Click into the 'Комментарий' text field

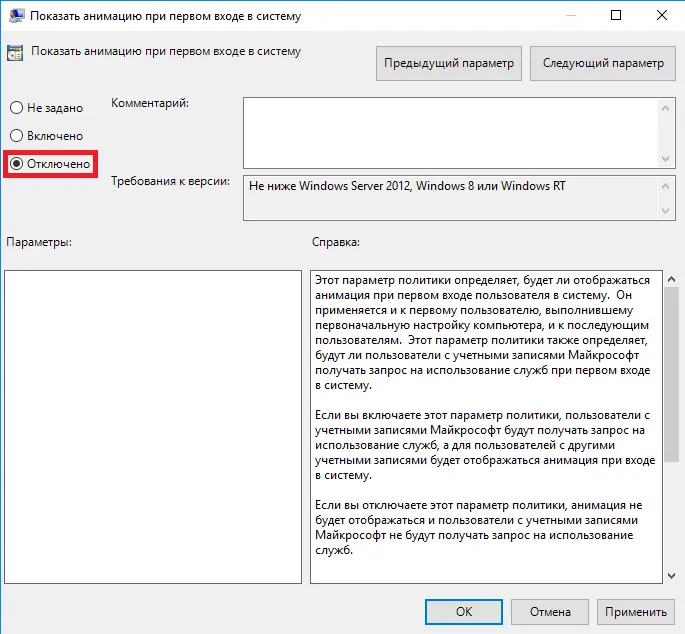(450, 133)
